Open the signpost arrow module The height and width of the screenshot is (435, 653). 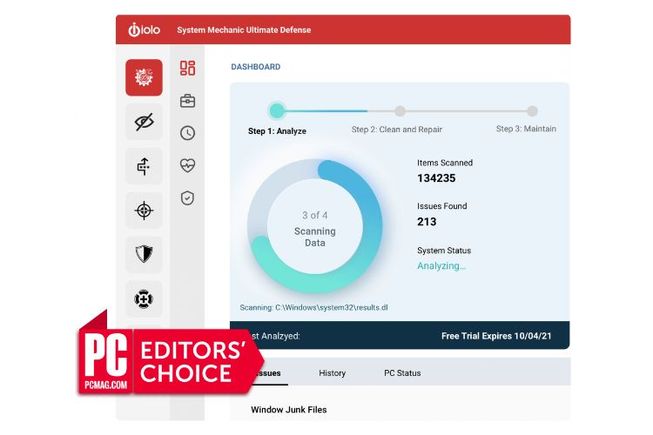pyautogui.click(x=144, y=167)
